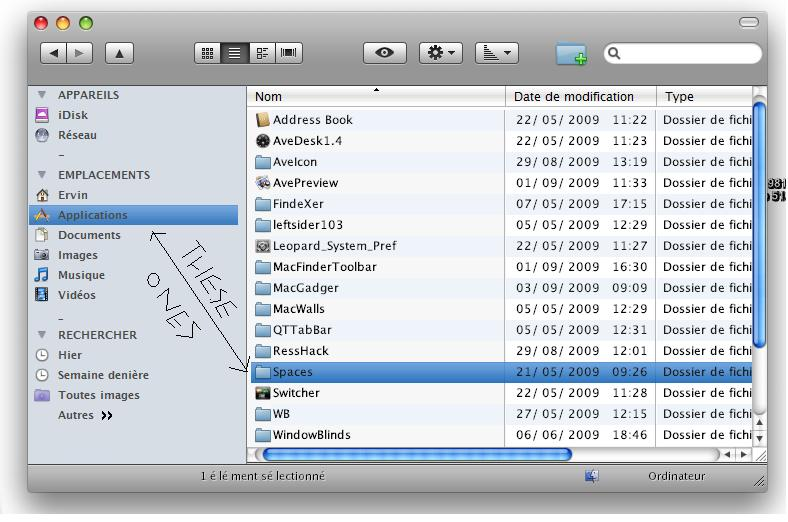
Task: Select the MacFinderToolbar folder icon
Action: pyautogui.click(x=262, y=267)
